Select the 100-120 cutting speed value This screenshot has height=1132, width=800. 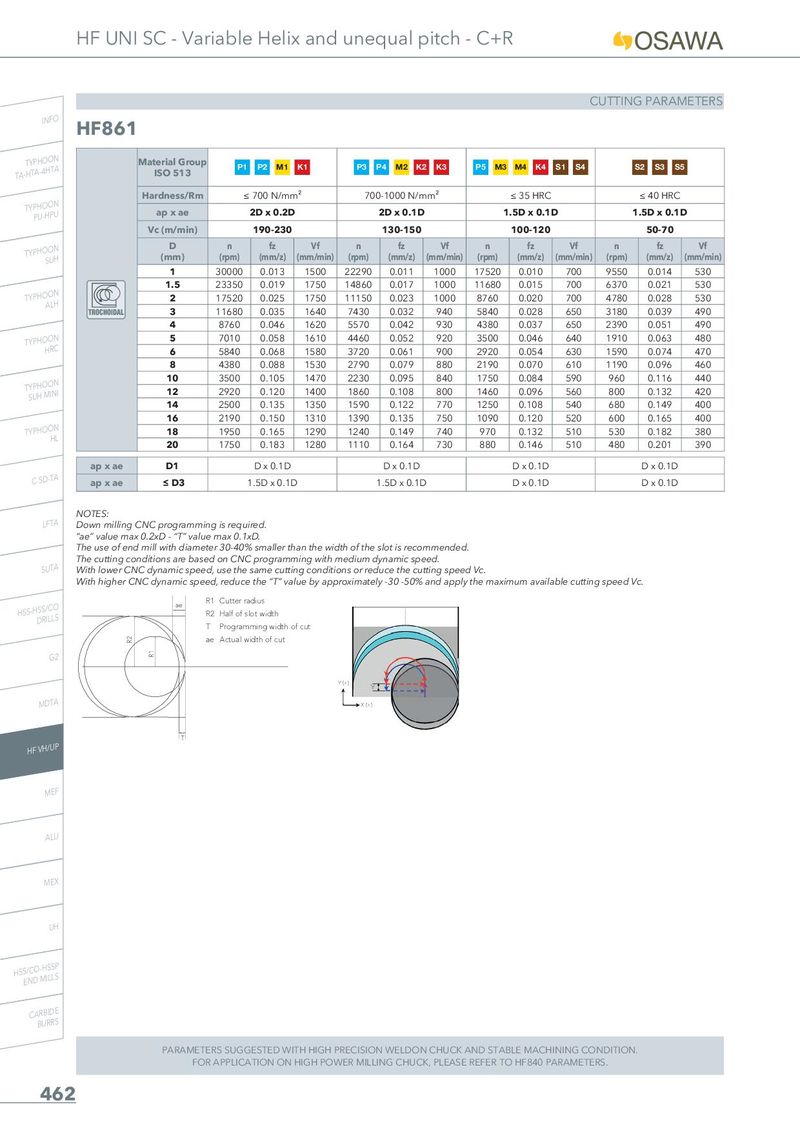point(531,230)
